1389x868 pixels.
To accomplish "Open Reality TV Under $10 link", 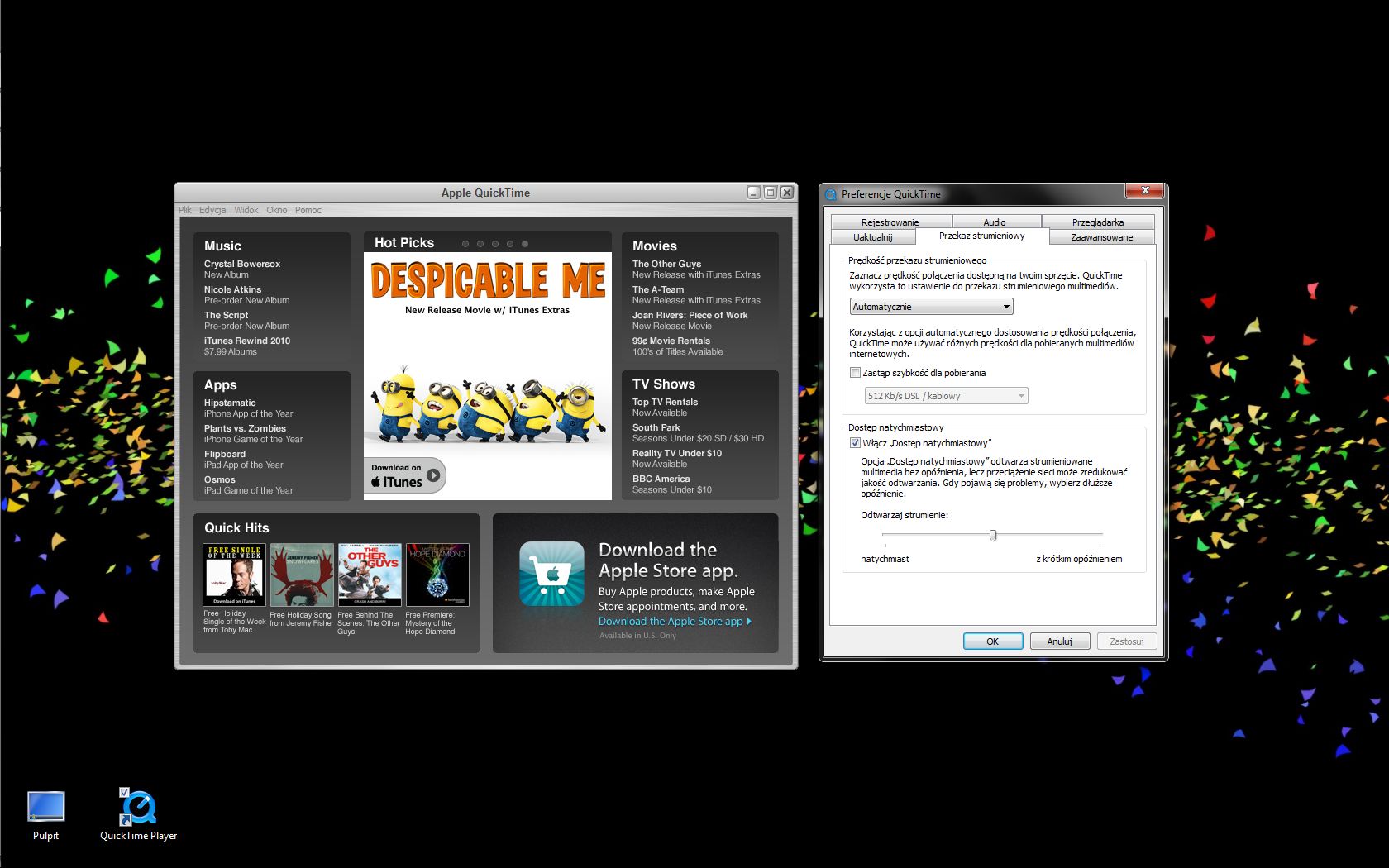I will (x=677, y=459).
